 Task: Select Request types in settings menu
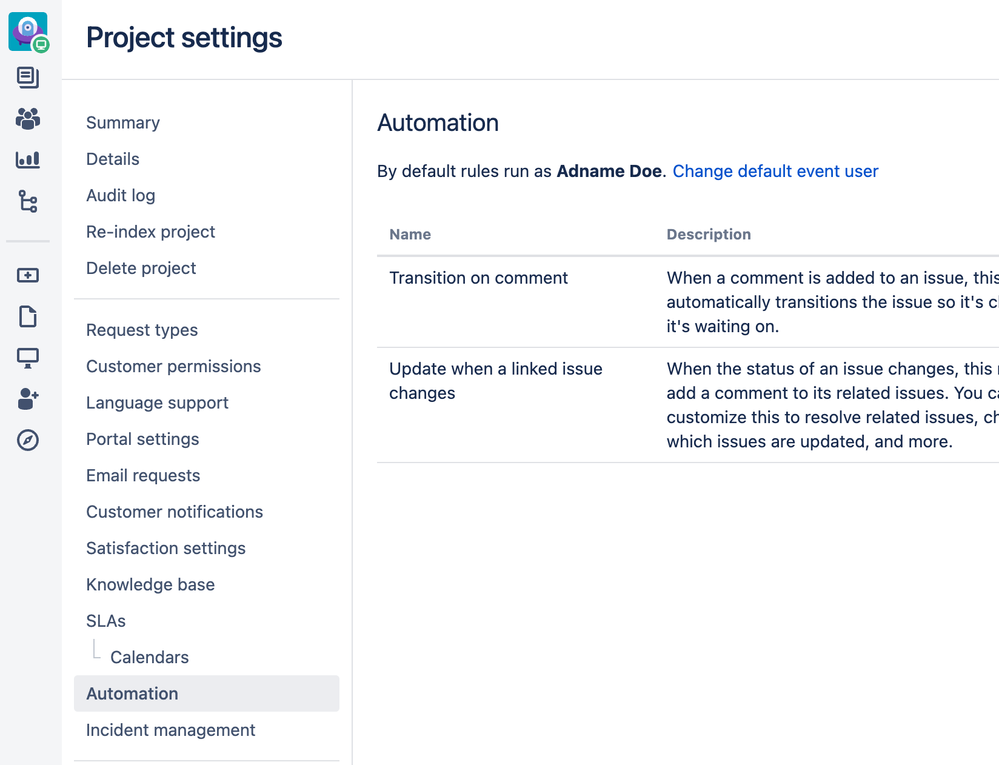(142, 330)
